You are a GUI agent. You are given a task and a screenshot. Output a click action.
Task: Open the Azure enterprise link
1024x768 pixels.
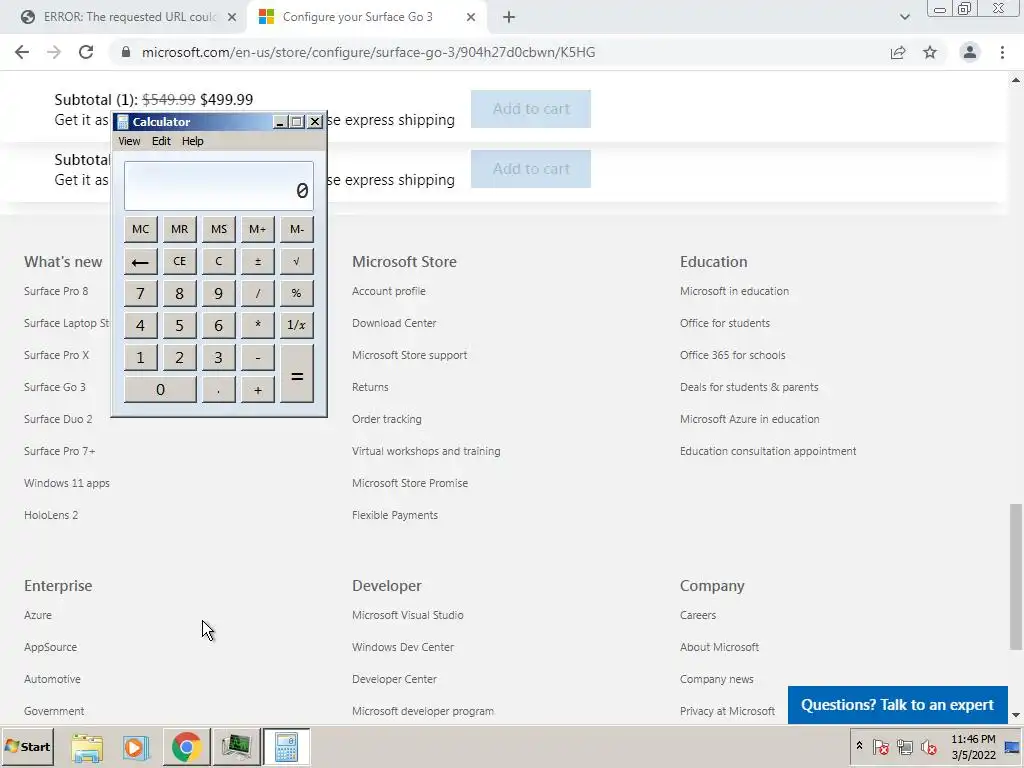pos(38,615)
